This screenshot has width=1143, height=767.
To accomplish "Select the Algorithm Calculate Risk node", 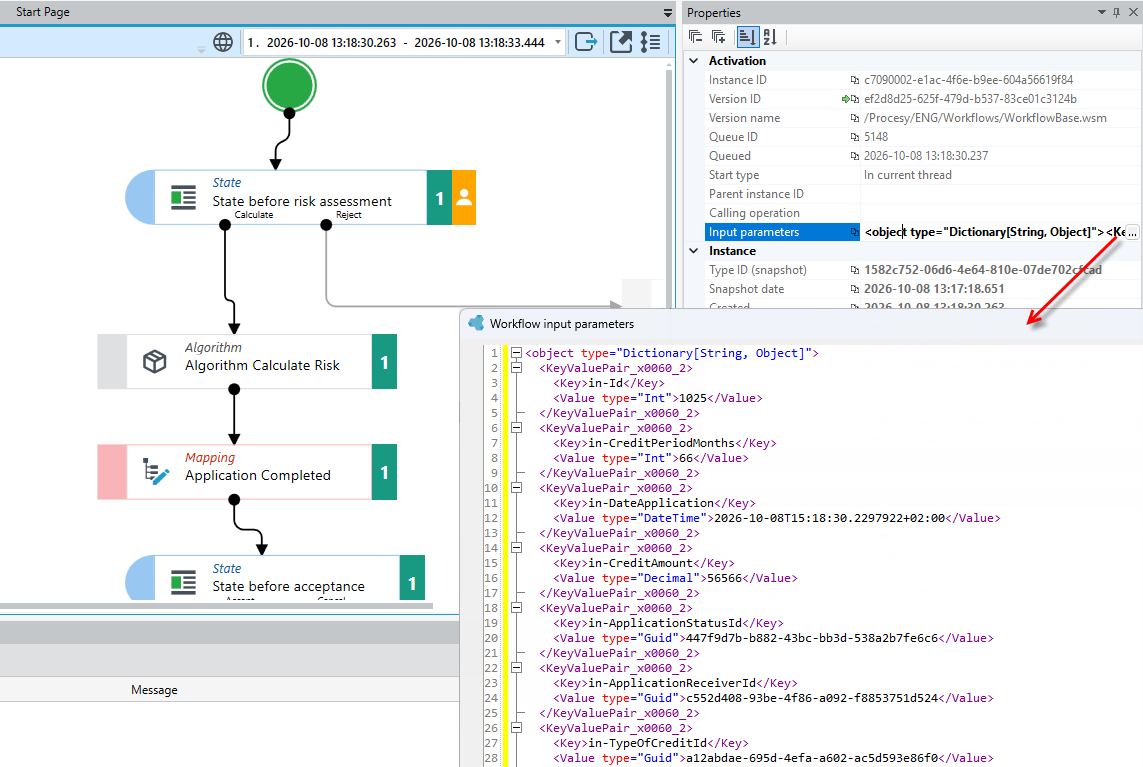I will 247,362.
